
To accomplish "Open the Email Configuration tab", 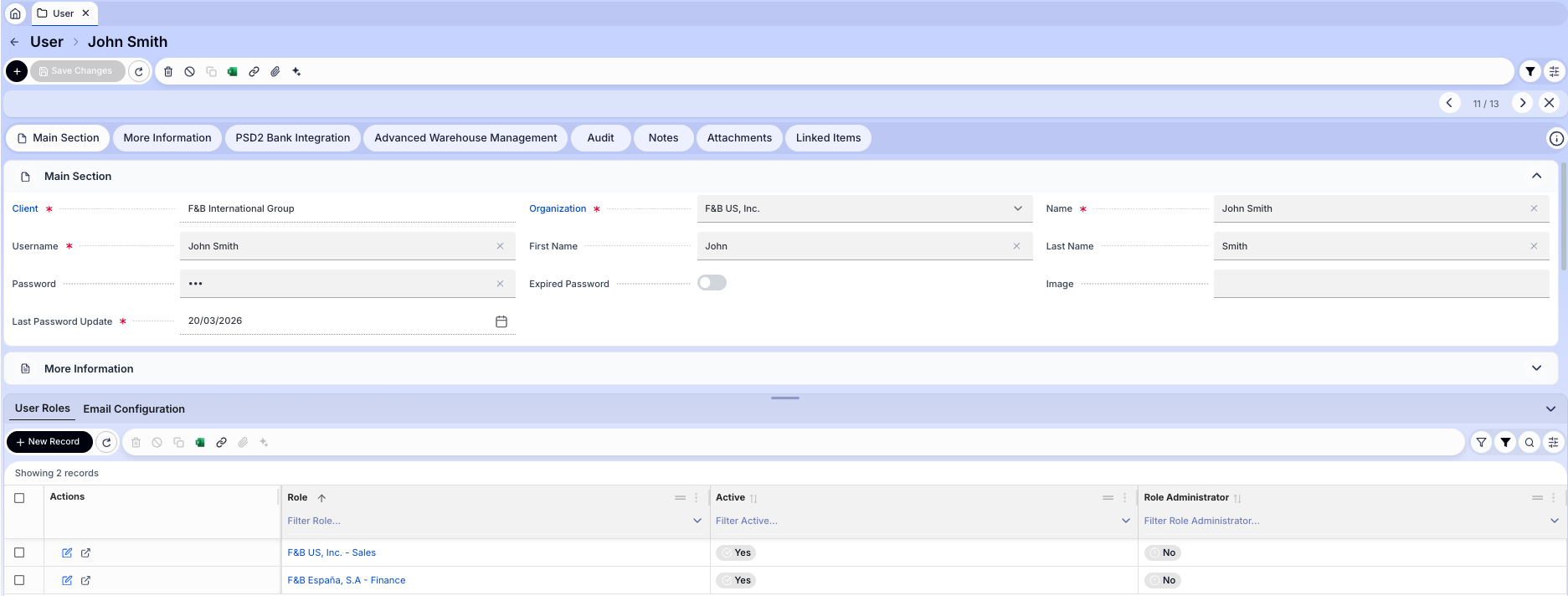I will pyautogui.click(x=134, y=409).
